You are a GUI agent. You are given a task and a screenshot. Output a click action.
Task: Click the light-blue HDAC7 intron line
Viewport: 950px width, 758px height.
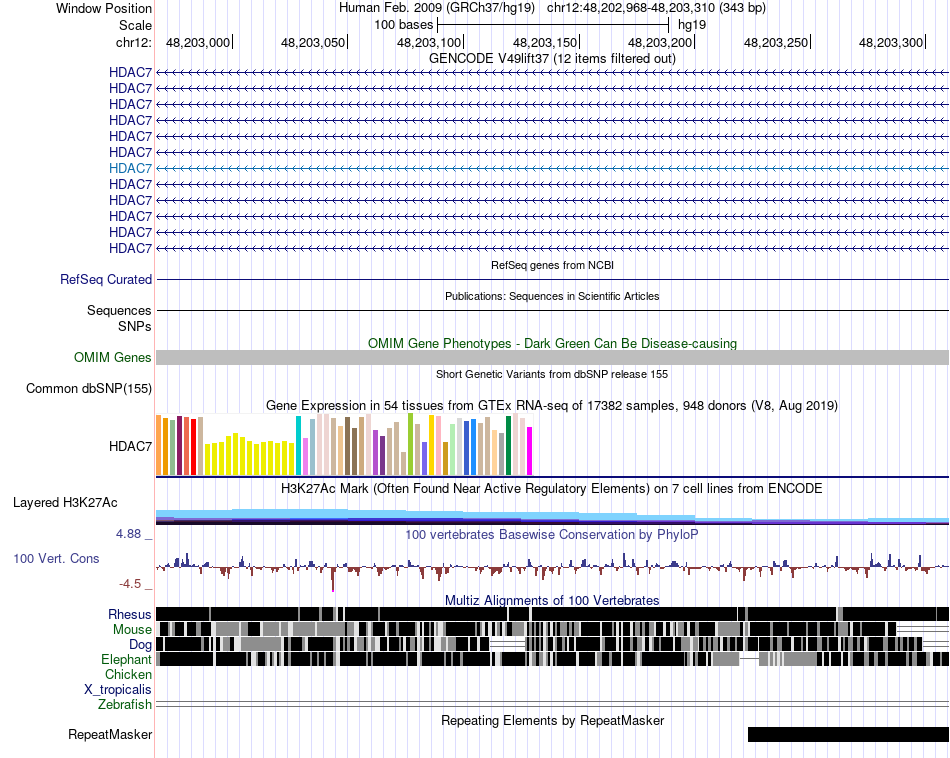coord(553,168)
